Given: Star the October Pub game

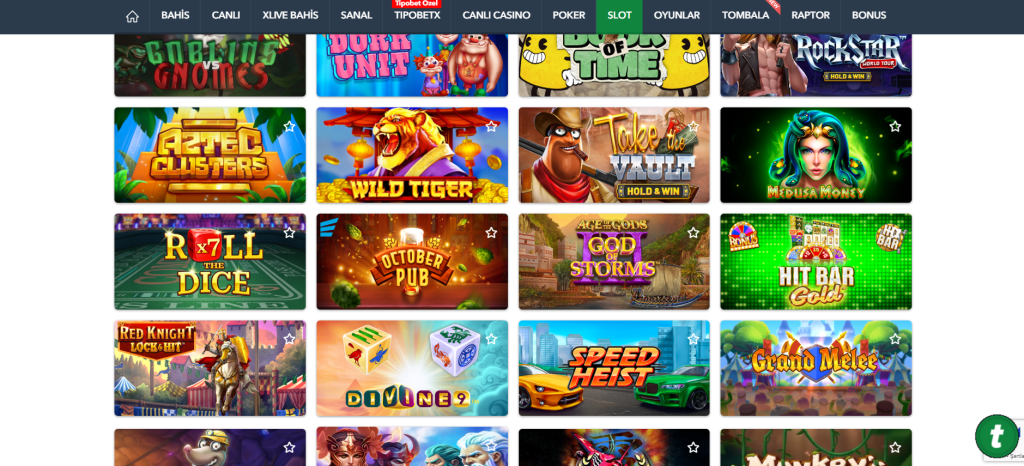Looking at the screenshot, I should tap(491, 233).
